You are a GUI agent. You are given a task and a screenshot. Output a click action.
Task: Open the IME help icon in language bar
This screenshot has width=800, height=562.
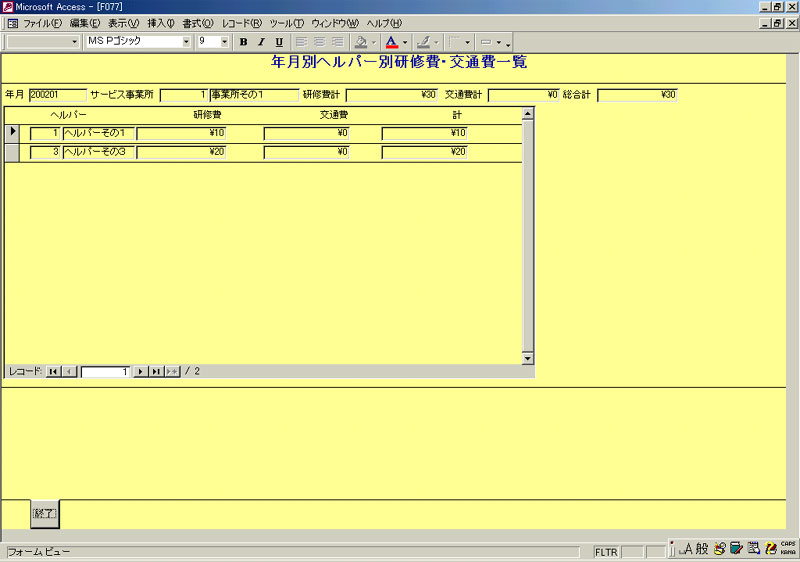pyautogui.click(x=770, y=548)
